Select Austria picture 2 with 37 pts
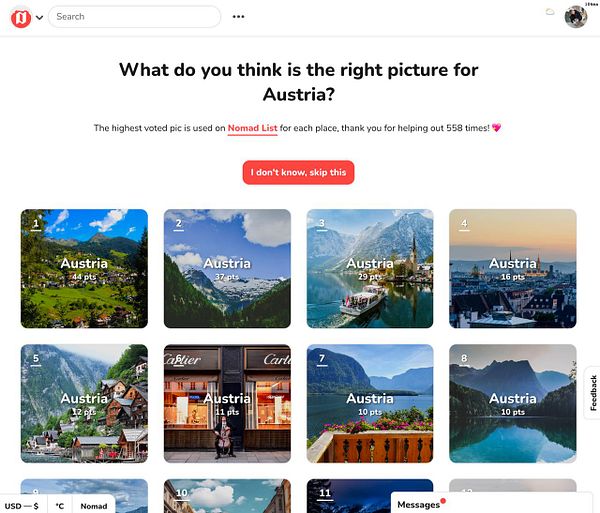This screenshot has width=600, height=513. click(x=227, y=269)
